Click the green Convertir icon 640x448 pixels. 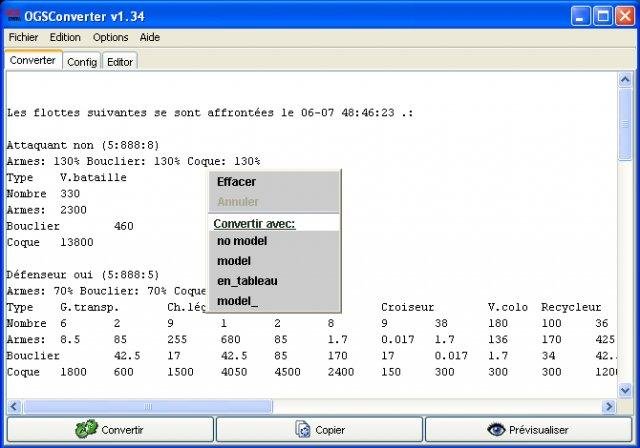point(86,429)
